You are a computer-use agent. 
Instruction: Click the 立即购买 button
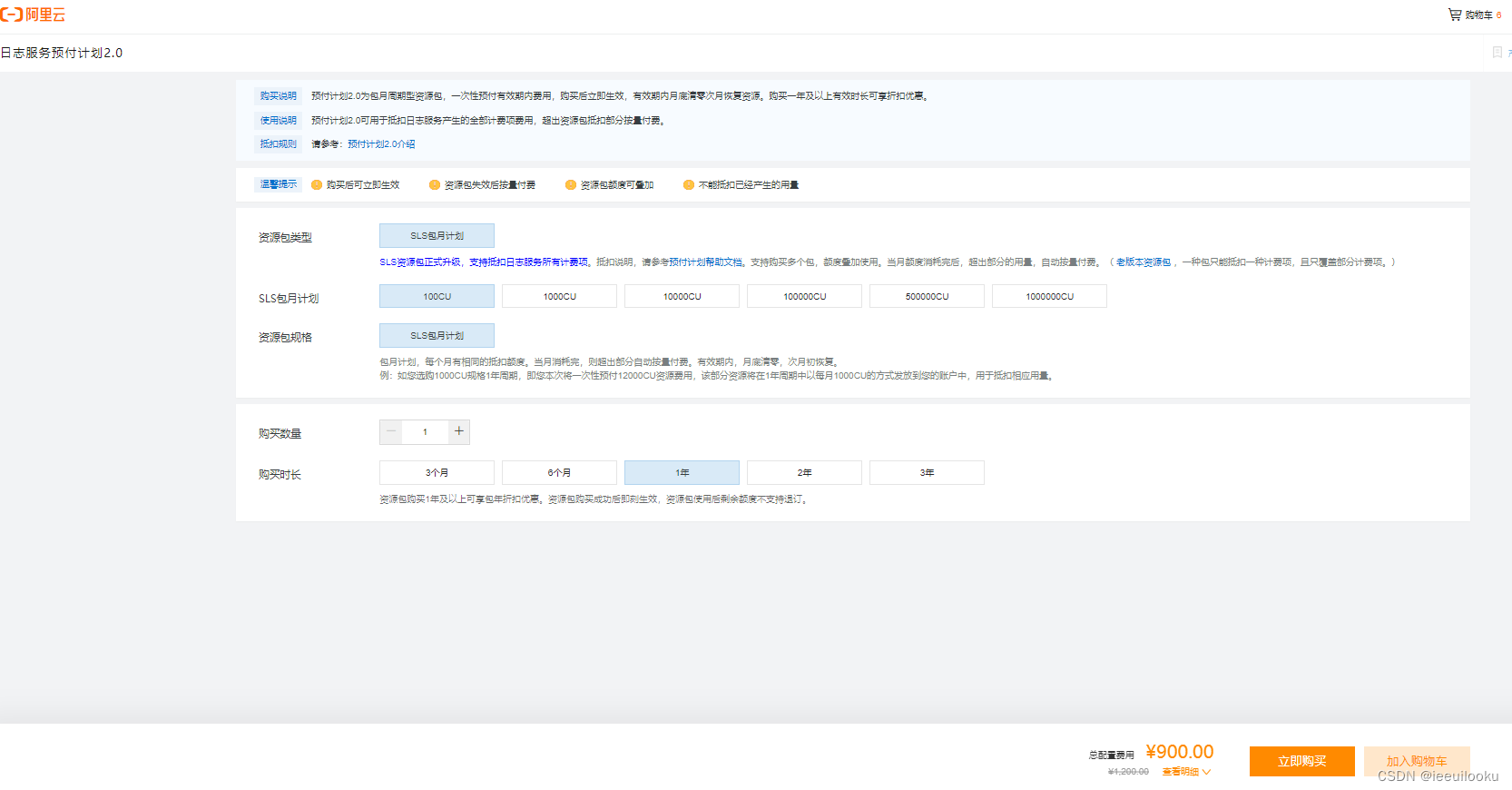(x=1301, y=761)
